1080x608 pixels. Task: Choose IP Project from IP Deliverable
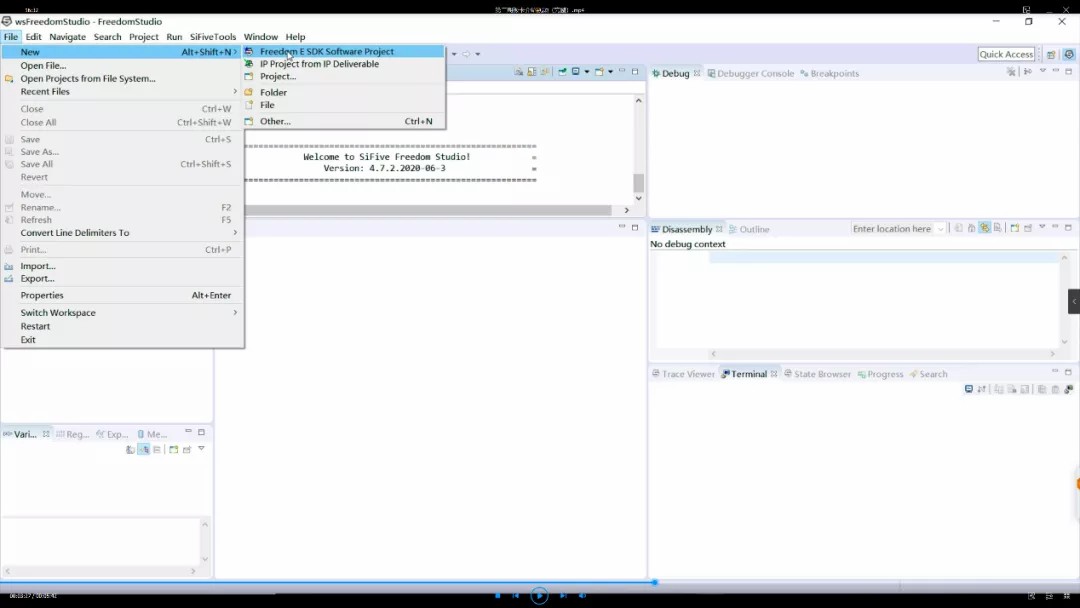coord(344,64)
